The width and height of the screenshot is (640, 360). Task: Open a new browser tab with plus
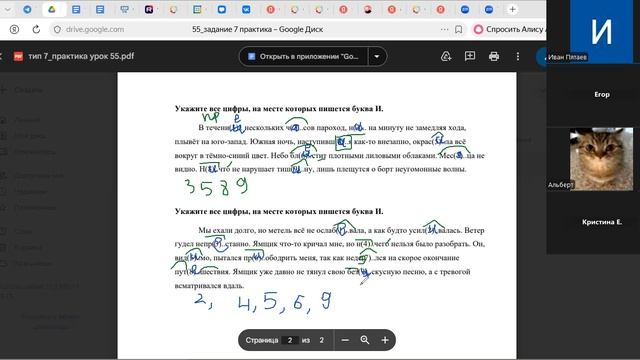[x=512, y=9]
